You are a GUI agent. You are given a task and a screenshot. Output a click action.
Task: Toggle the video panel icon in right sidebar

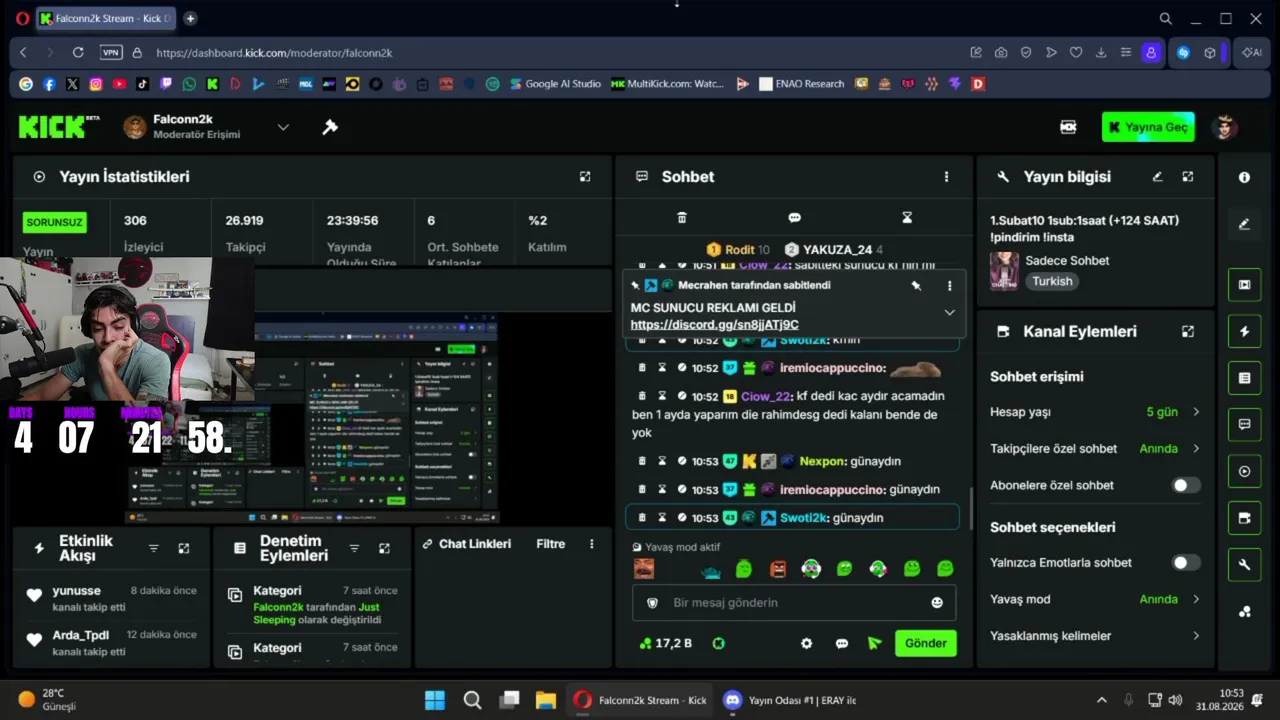(1244, 284)
